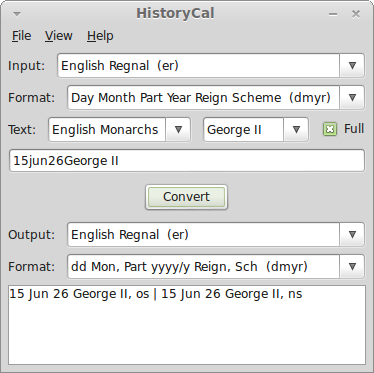Expand the output Format dropdown arrow
The width and height of the screenshot is (374, 373).
(352, 267)
